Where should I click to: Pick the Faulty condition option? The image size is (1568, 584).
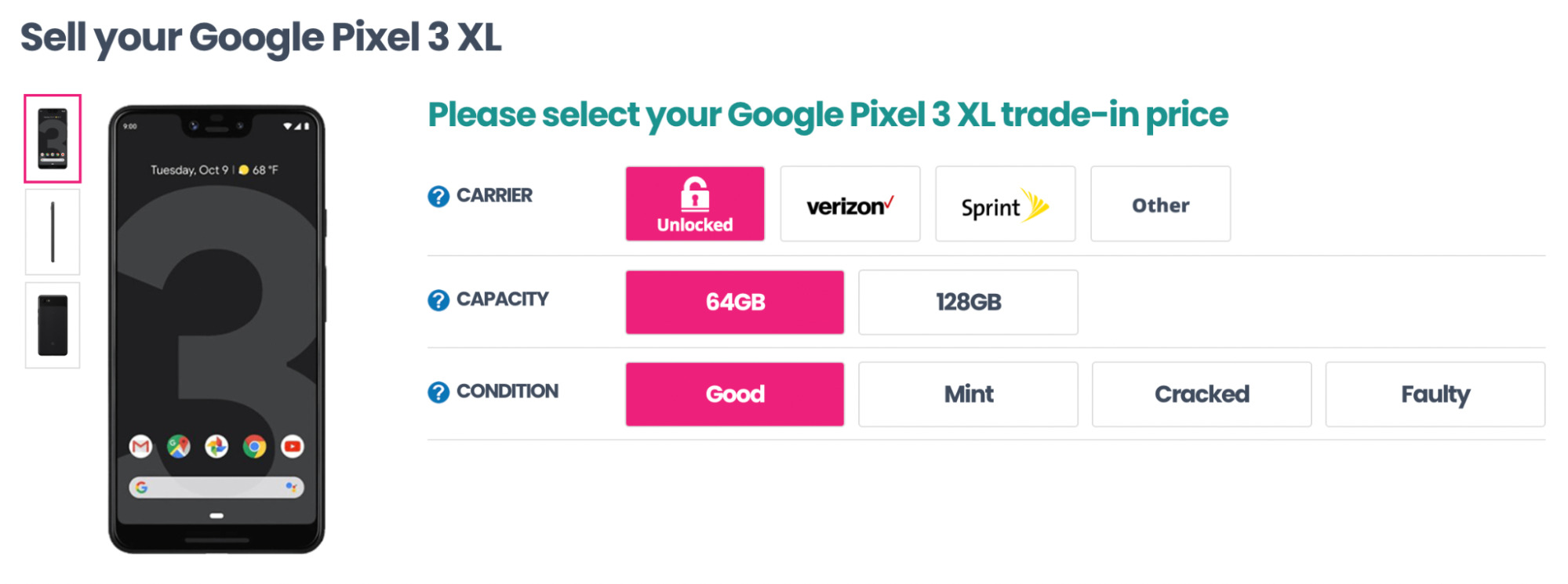pos(1435,394)
